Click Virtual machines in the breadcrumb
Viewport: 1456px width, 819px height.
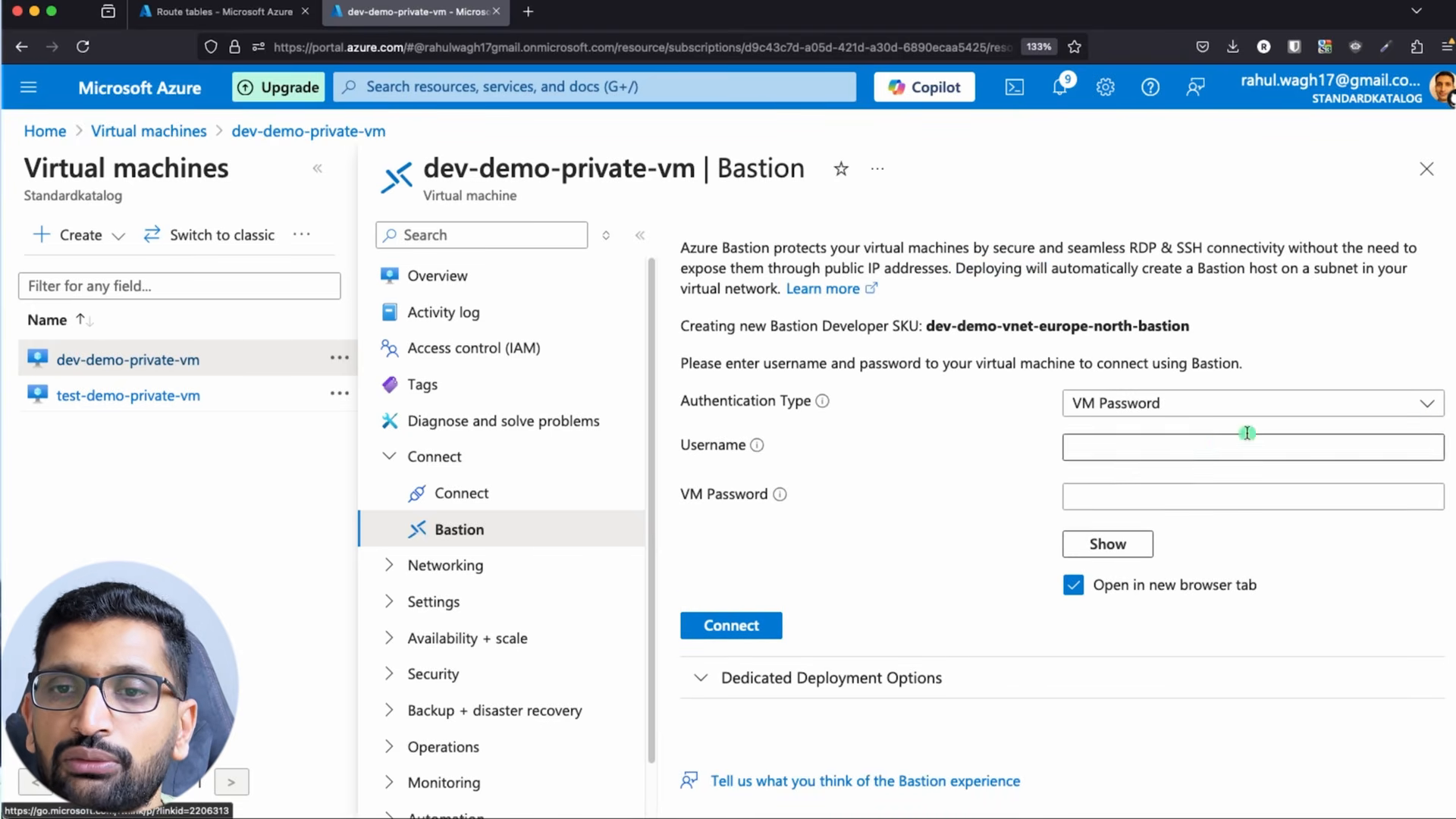click(149, 131)
